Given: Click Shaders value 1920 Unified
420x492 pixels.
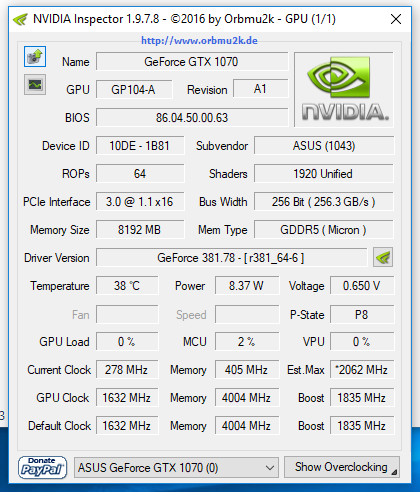Looking at the screenshot, I should tap(324, 174).
